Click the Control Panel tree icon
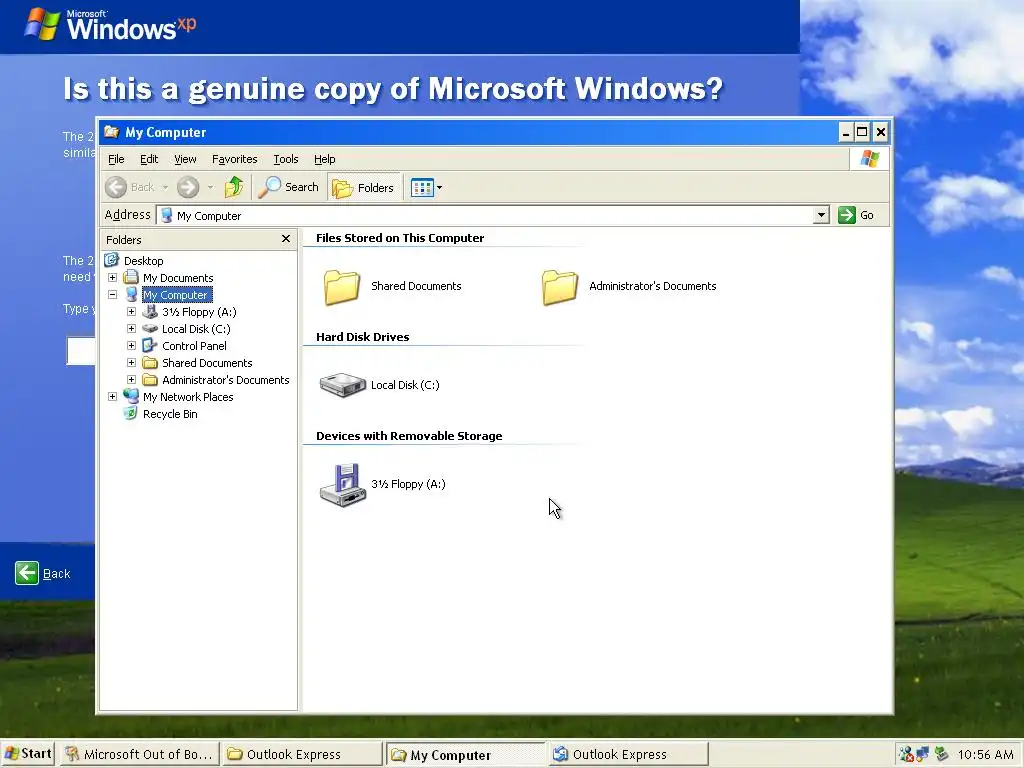 pyautogui.click(x=150, y=345)
